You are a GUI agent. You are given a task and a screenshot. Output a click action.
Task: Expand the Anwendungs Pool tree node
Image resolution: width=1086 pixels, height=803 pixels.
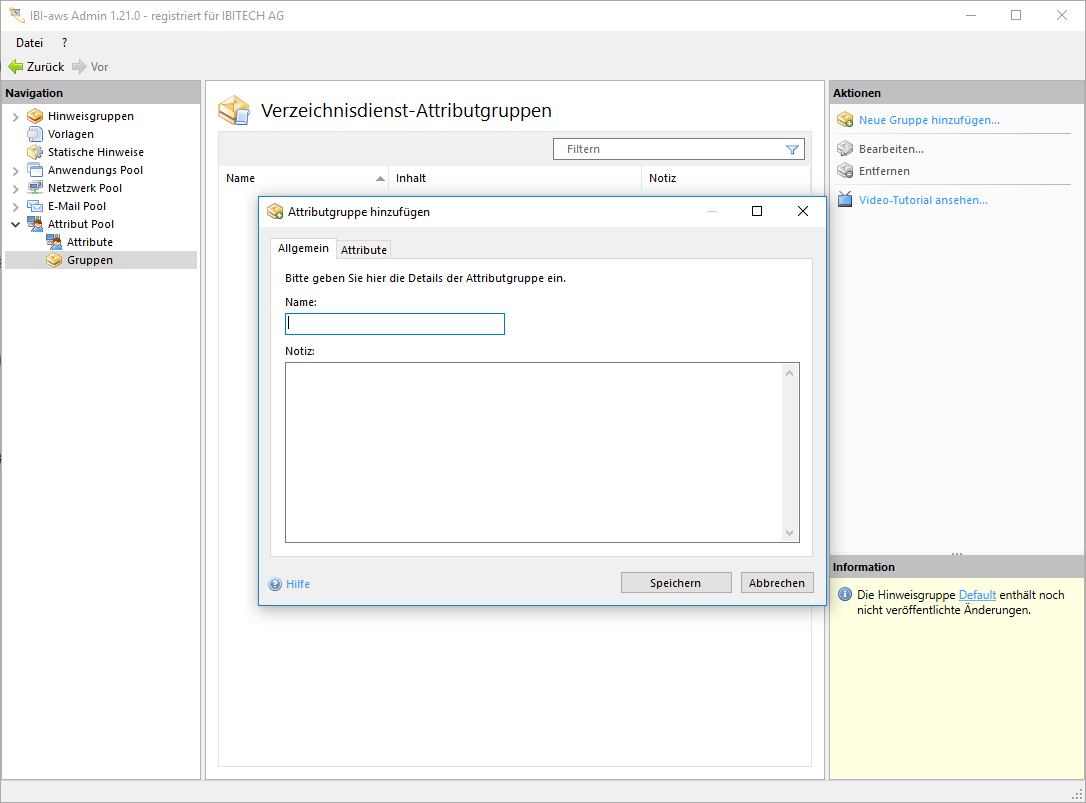[x=15, y=171]
